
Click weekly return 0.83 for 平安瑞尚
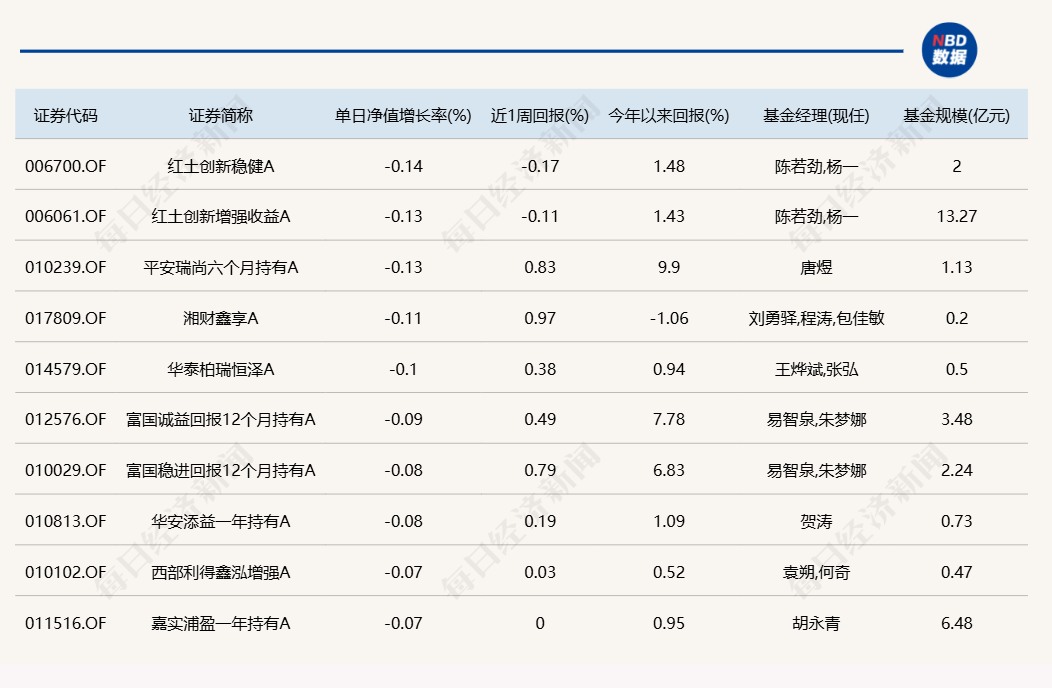pyautogui.click(x=540, y=267)
